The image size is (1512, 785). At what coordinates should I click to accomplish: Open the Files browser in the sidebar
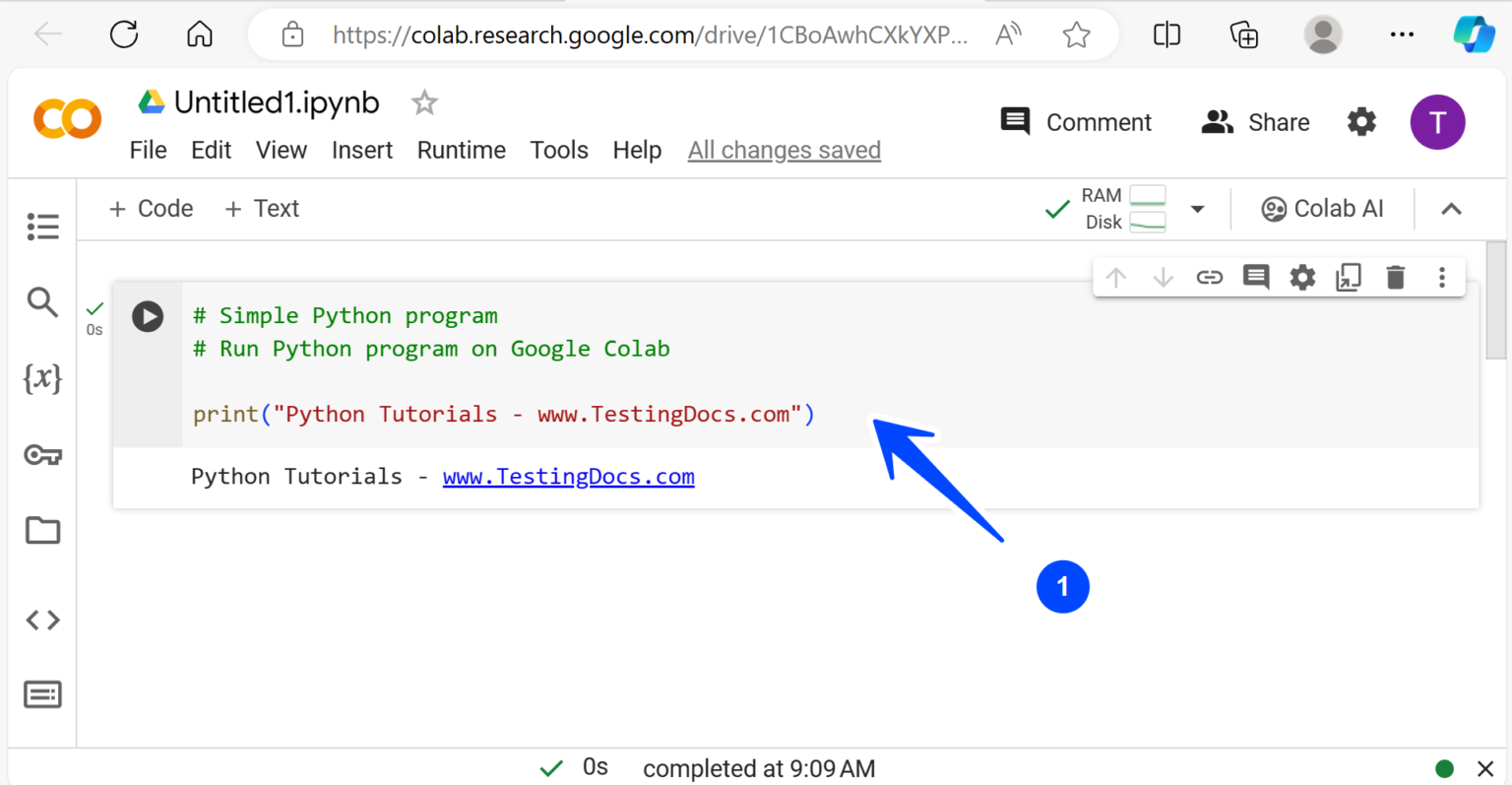(42, 530)
